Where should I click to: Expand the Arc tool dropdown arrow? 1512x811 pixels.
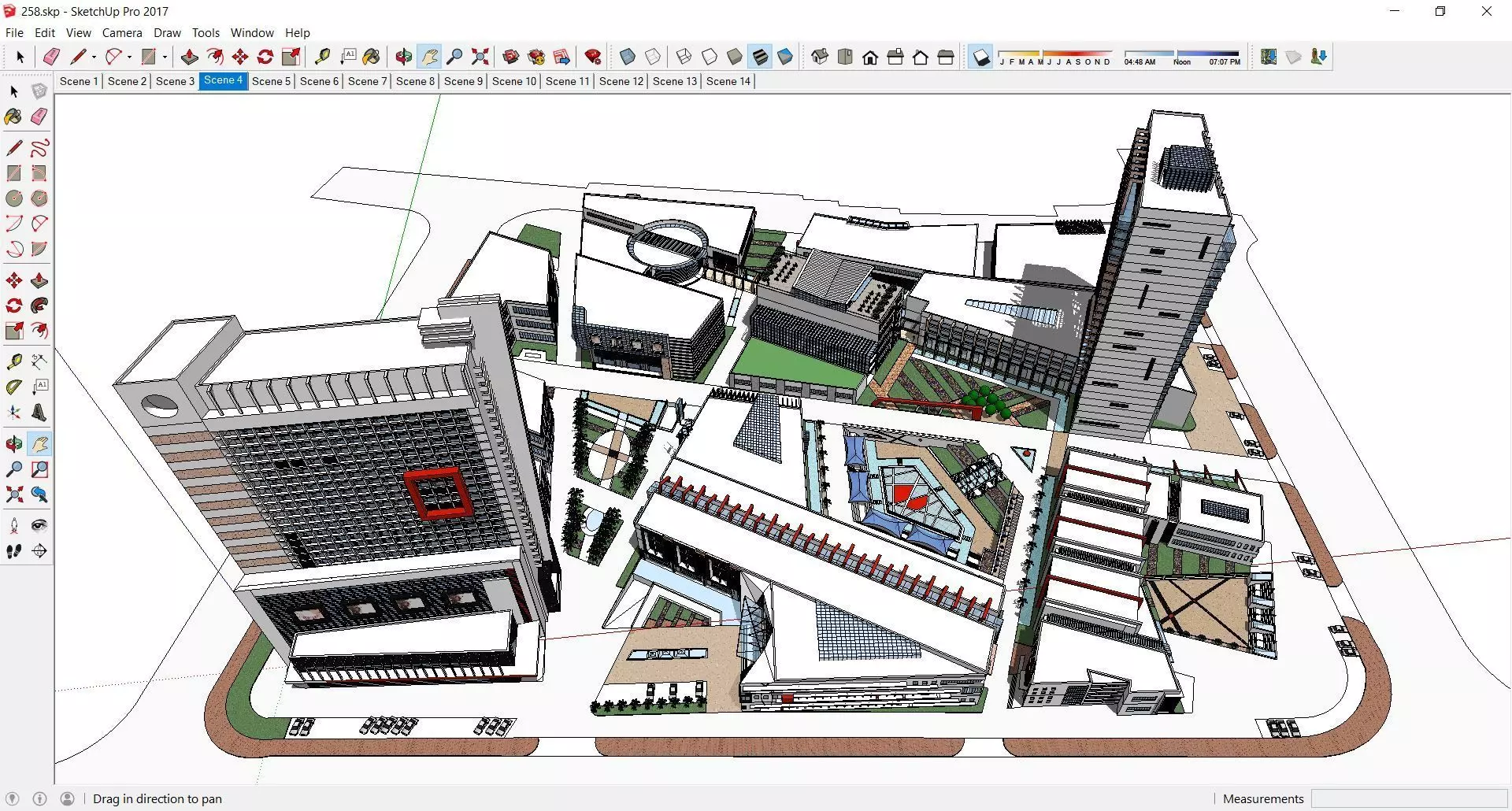pos(129,57)
